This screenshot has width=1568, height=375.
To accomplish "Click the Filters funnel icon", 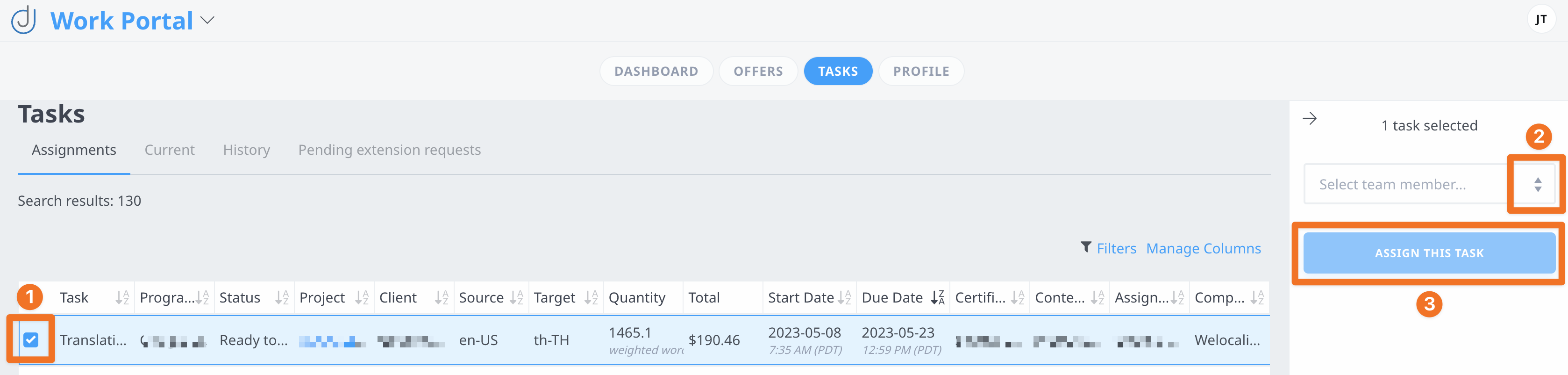I will tap(1085, 247).
